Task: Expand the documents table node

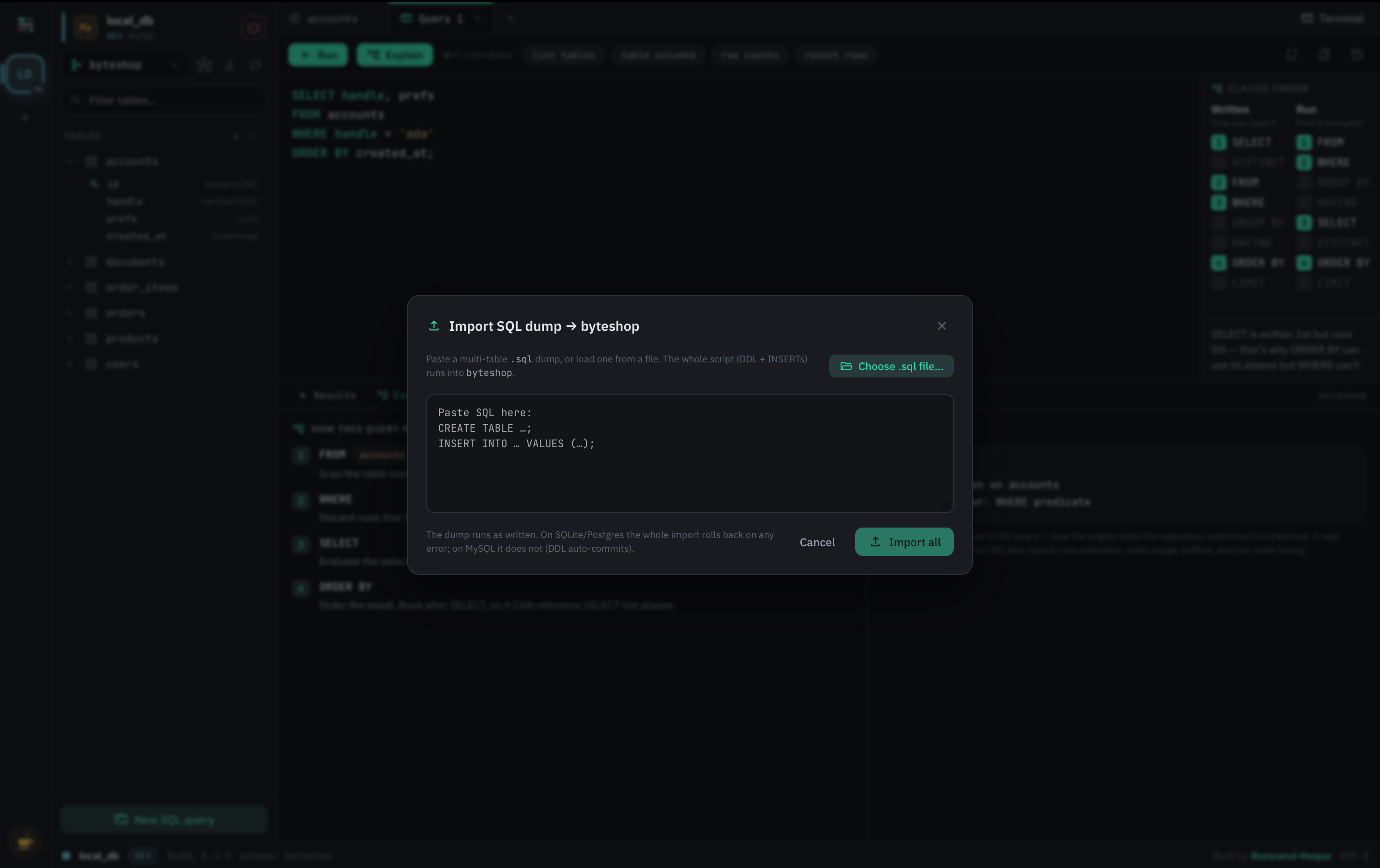Action: [69, 262]
